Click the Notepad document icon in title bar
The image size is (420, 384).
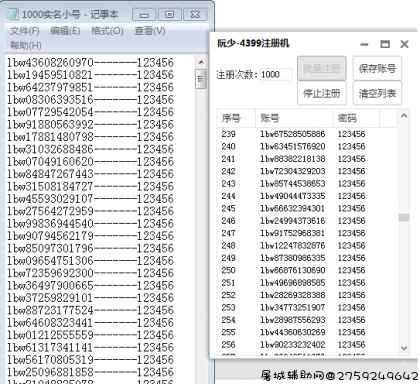click(13, 14)
